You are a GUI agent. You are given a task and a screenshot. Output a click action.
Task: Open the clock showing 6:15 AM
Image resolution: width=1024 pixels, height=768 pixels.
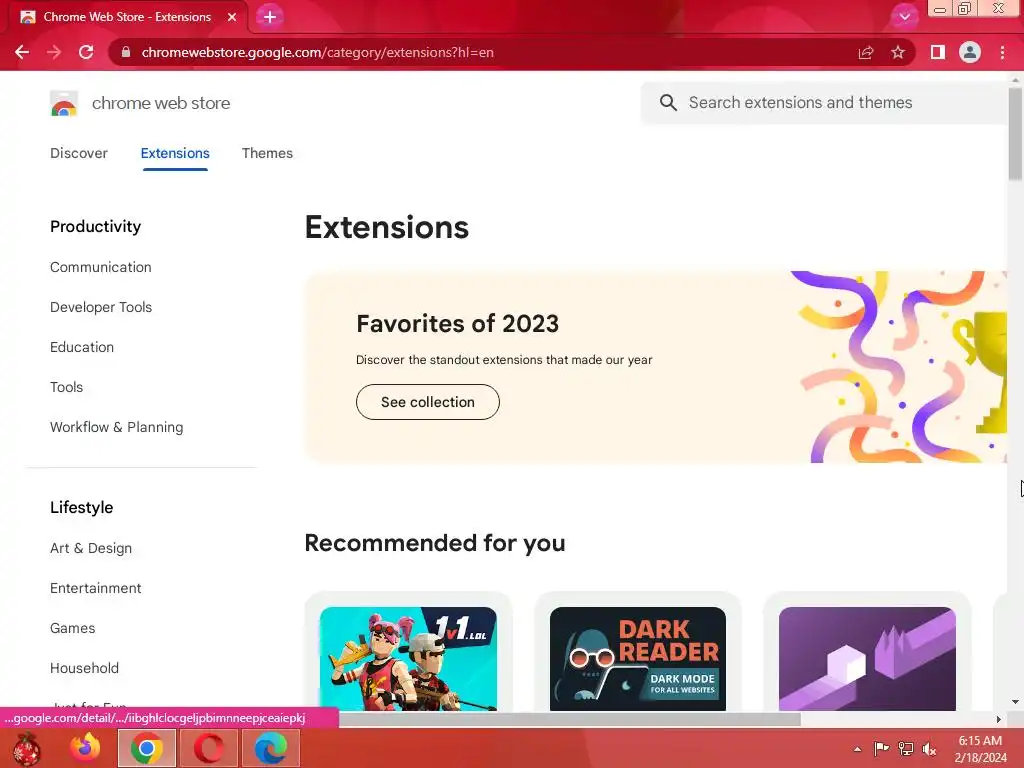tap(980, 749)
